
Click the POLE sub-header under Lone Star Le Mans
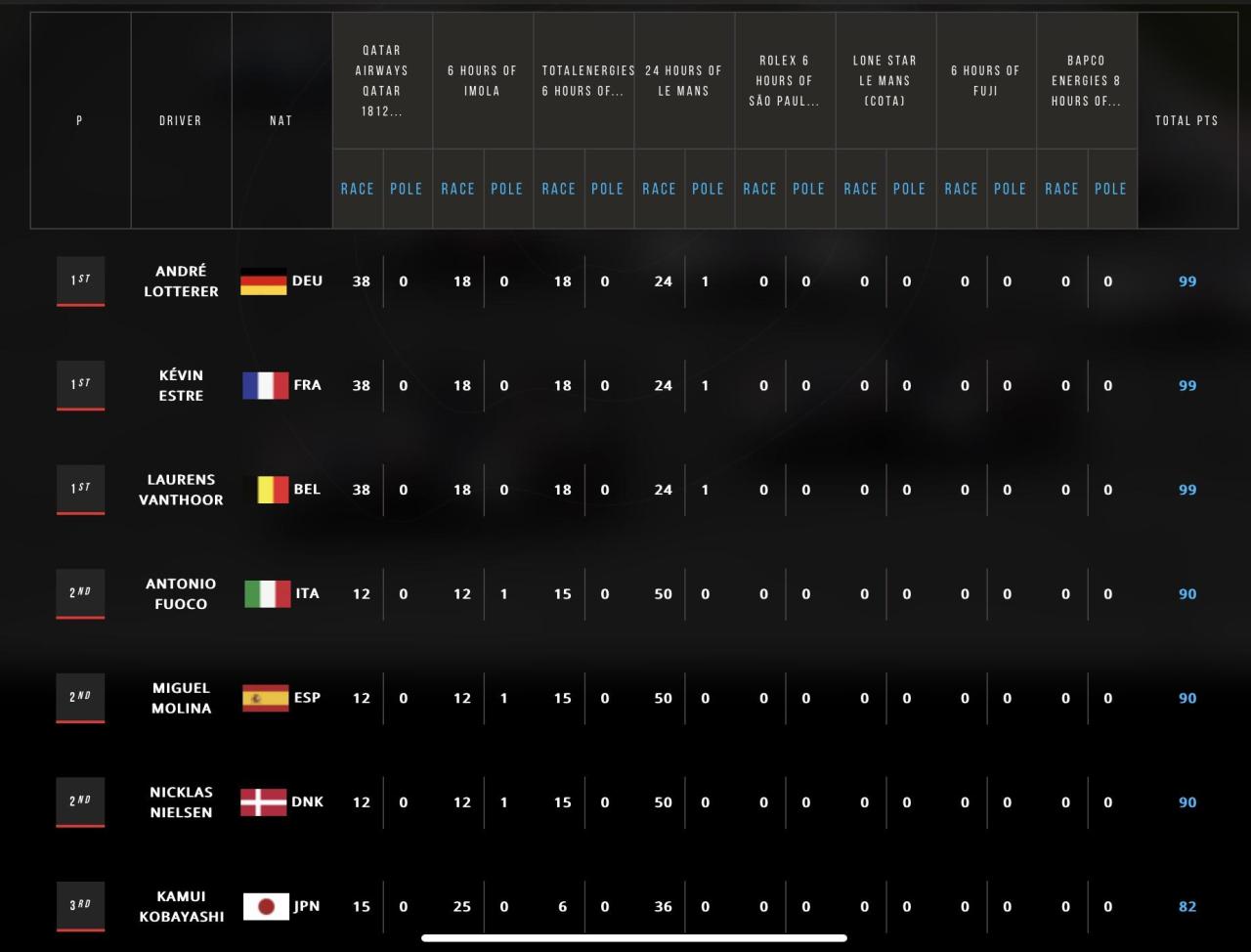(909, 189)
